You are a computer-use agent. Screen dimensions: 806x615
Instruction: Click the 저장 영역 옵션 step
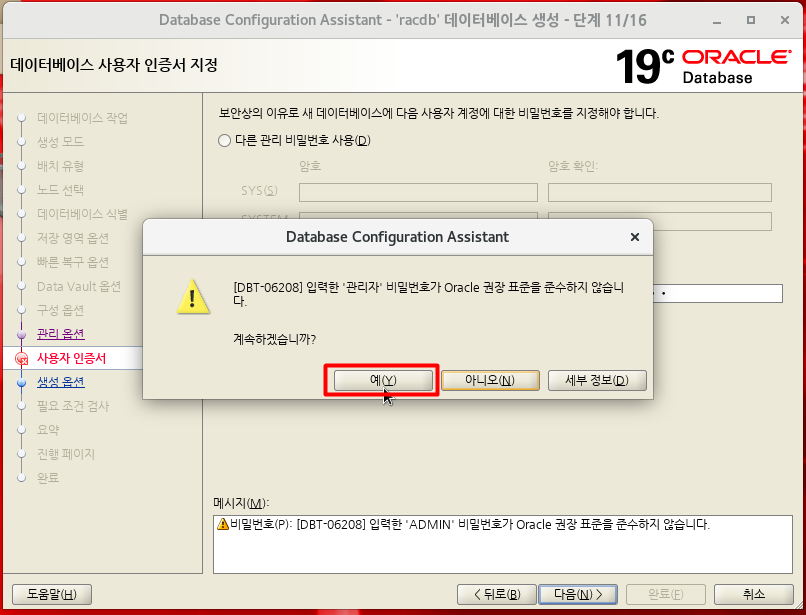point(72,238)
